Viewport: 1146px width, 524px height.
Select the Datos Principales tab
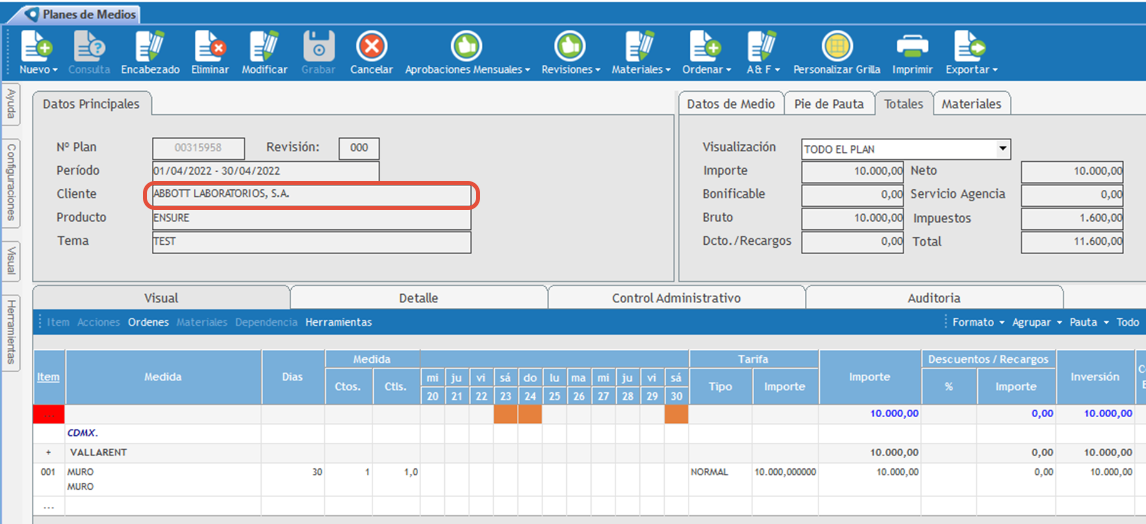[91, 104]
